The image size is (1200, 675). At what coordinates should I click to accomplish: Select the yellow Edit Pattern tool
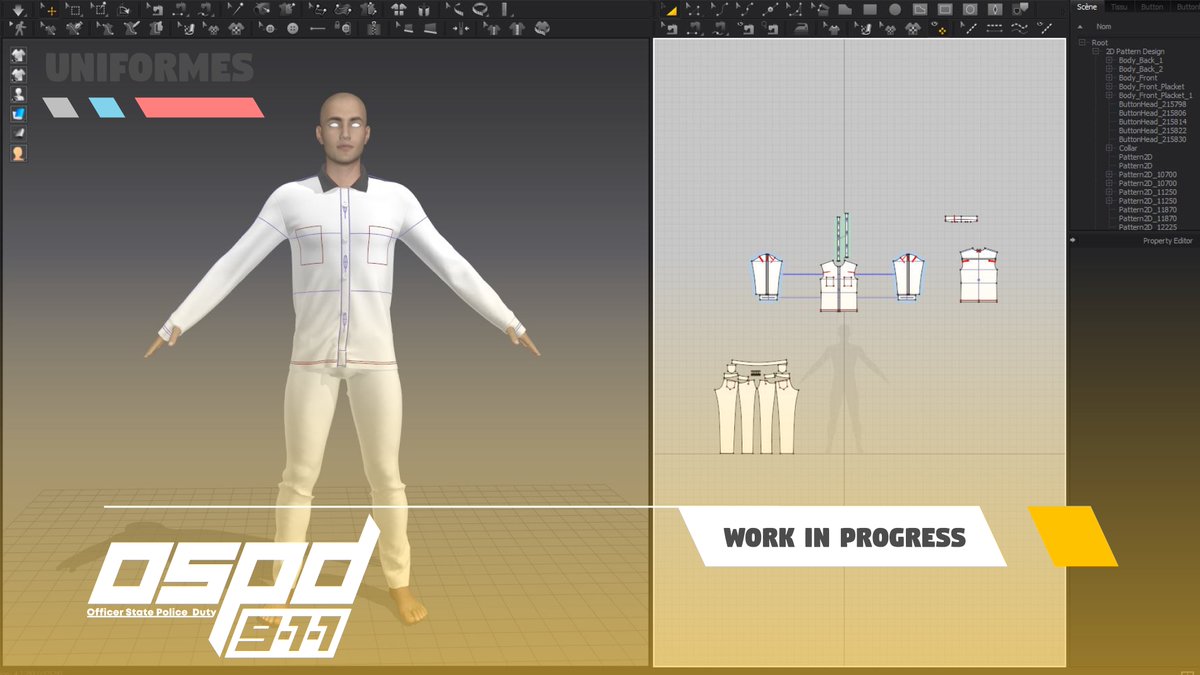pos(672,11)
